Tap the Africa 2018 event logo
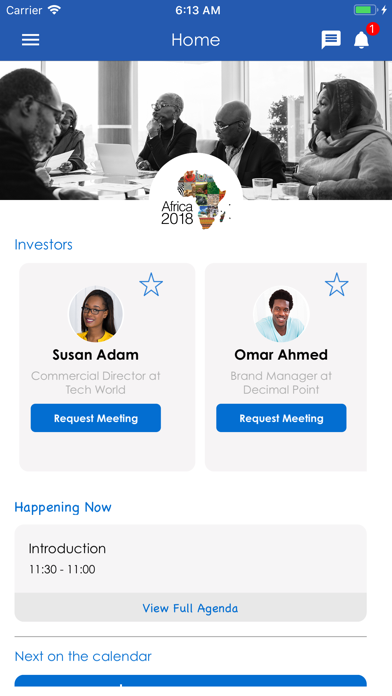The image size is (392, 696). 196,200
